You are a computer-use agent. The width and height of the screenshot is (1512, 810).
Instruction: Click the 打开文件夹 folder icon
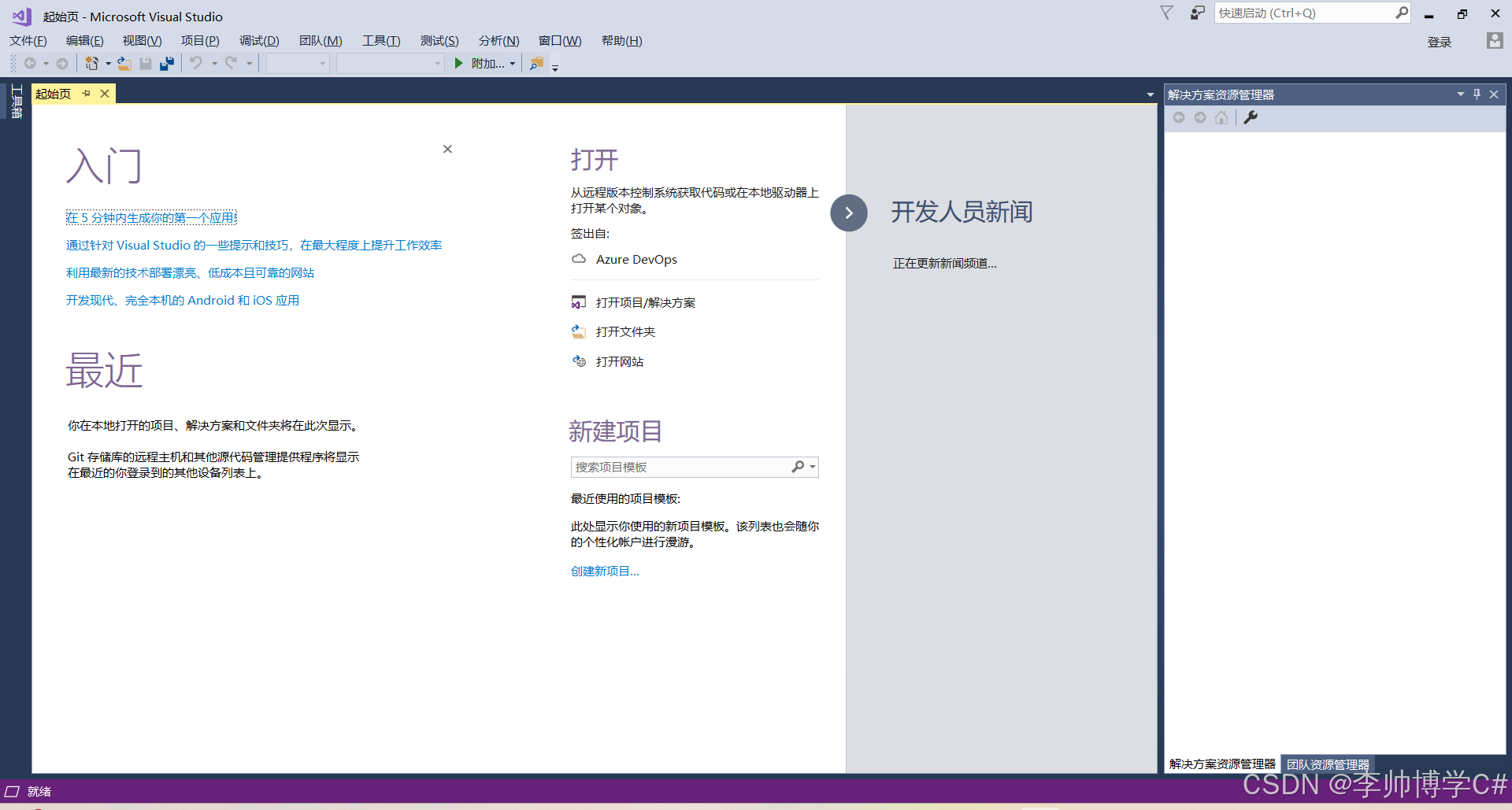(579, 331)
